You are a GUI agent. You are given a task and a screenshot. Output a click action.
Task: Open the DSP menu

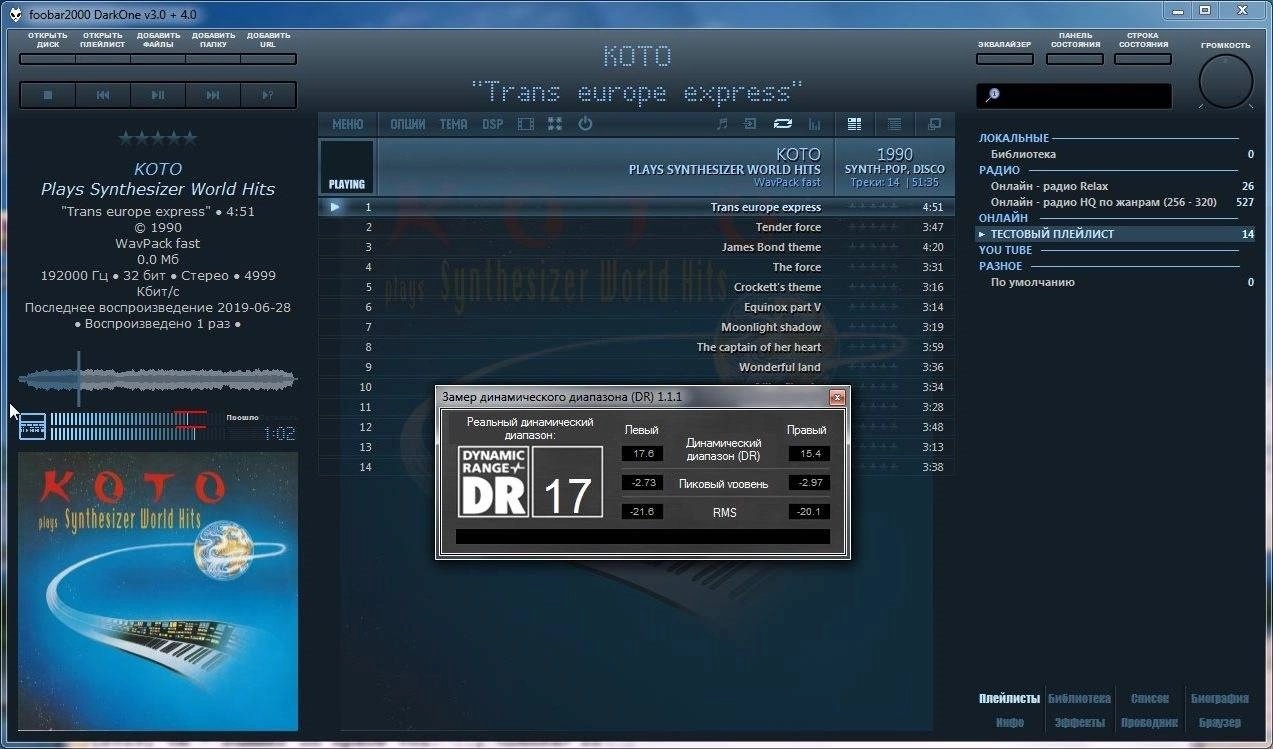pos(493,124)
